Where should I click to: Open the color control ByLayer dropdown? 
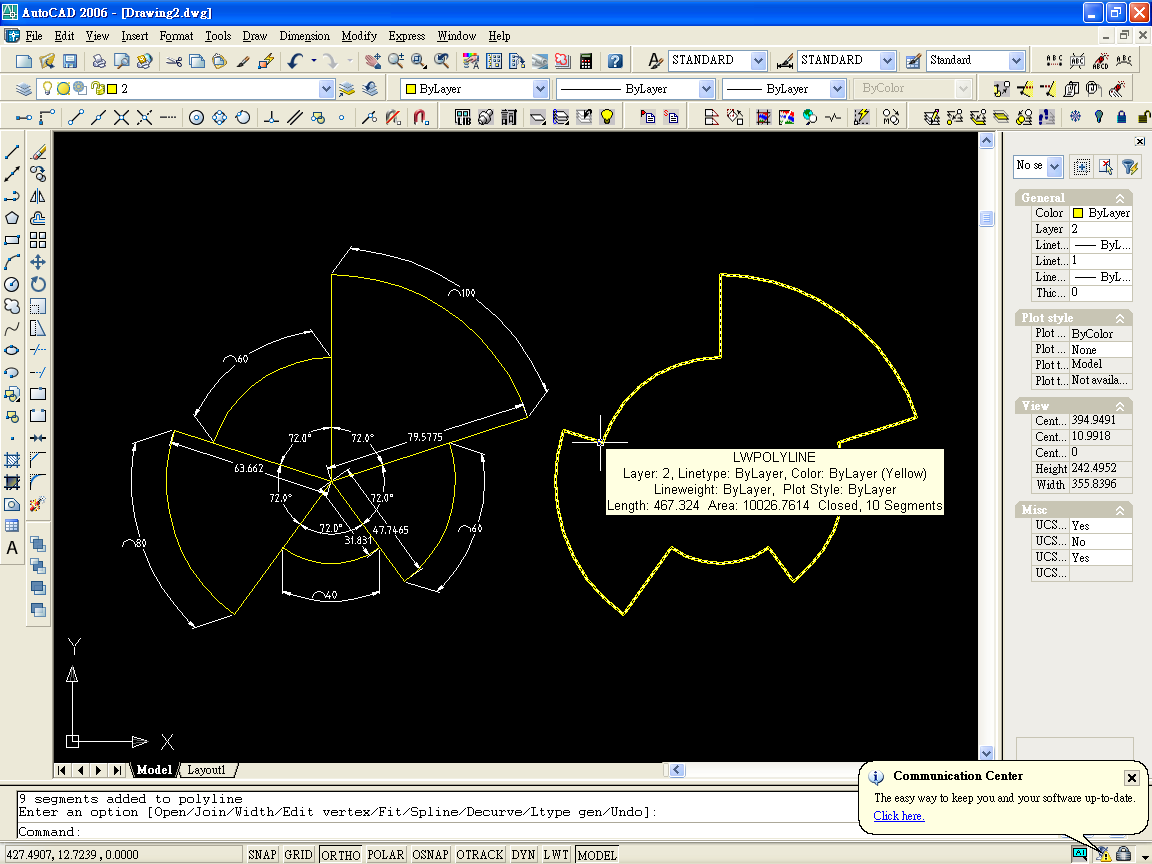[540, 89]
